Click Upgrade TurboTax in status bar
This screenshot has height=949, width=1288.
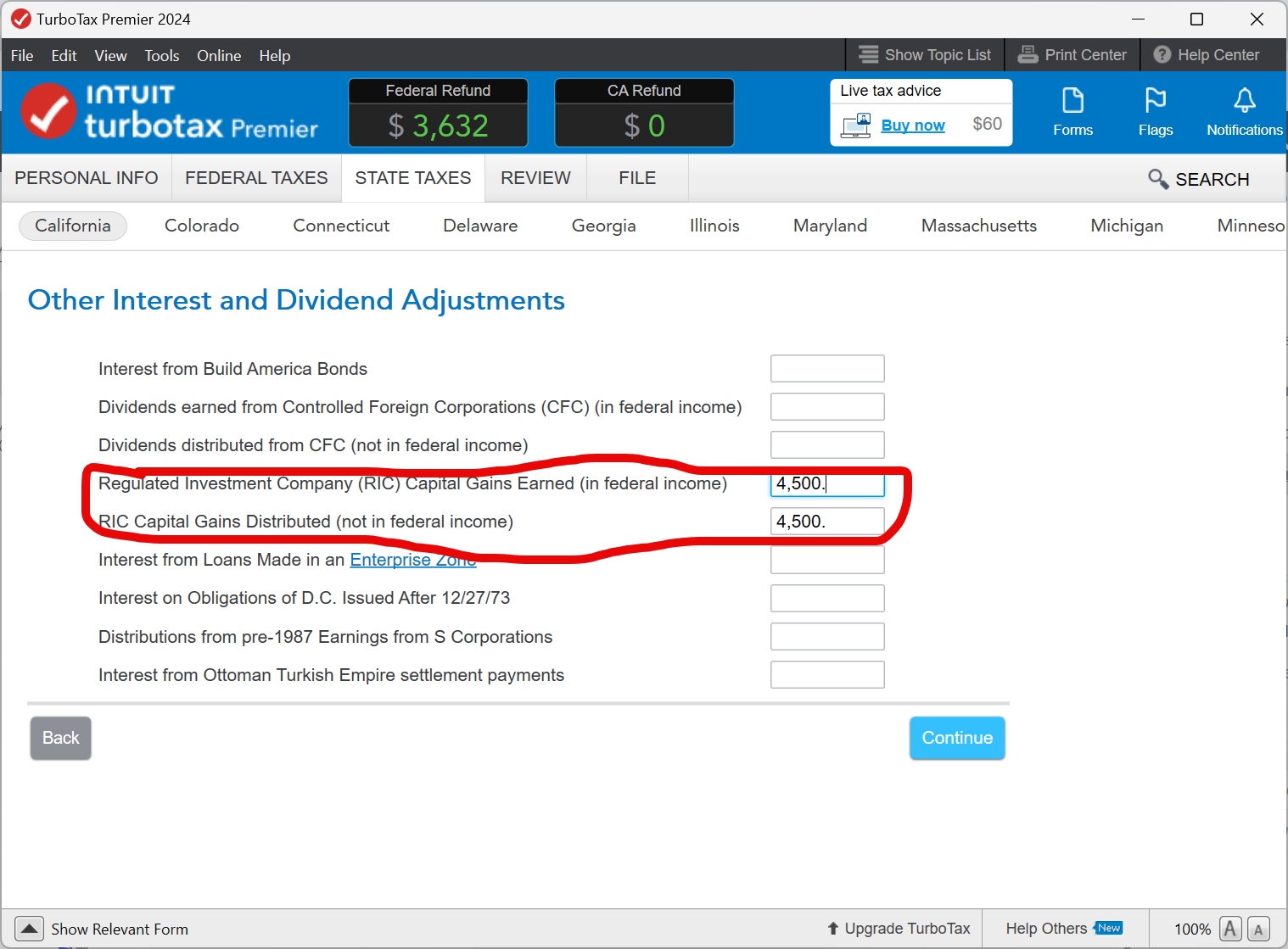899,929
